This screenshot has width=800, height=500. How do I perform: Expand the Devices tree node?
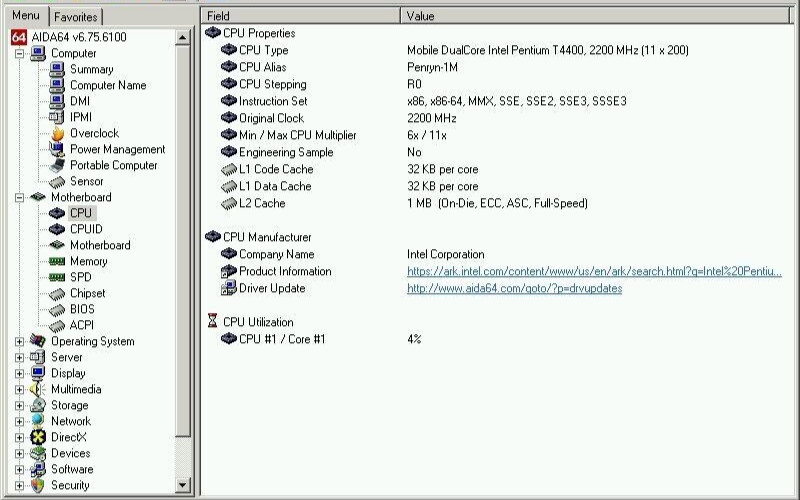(19, 454)
